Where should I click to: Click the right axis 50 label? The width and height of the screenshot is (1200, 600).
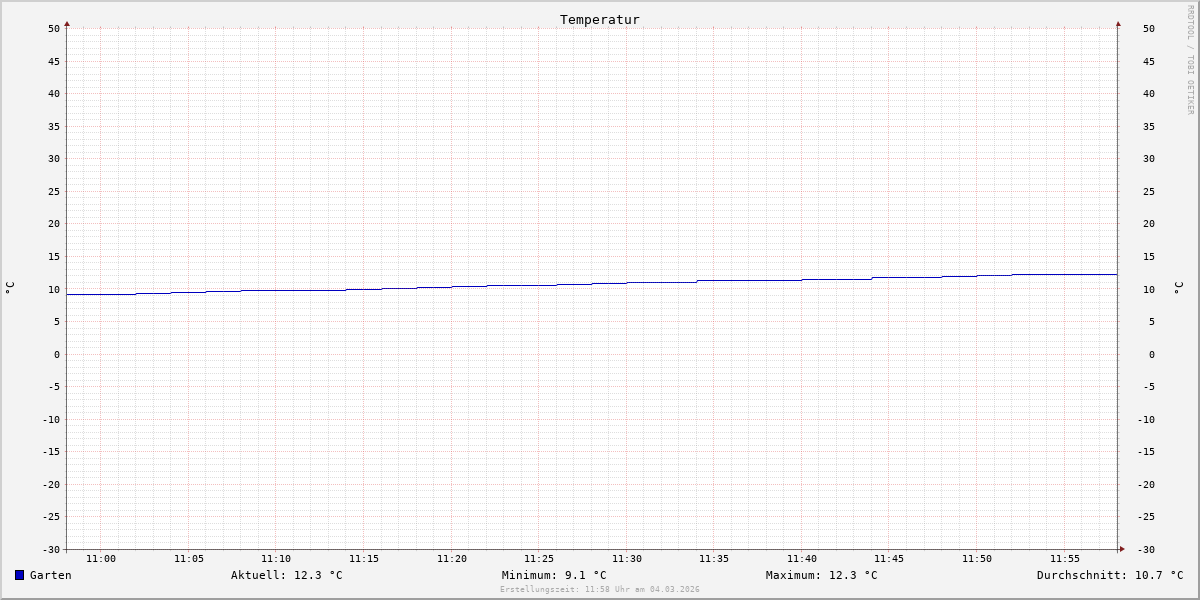pyautogui.click(x=1149, y=29)
